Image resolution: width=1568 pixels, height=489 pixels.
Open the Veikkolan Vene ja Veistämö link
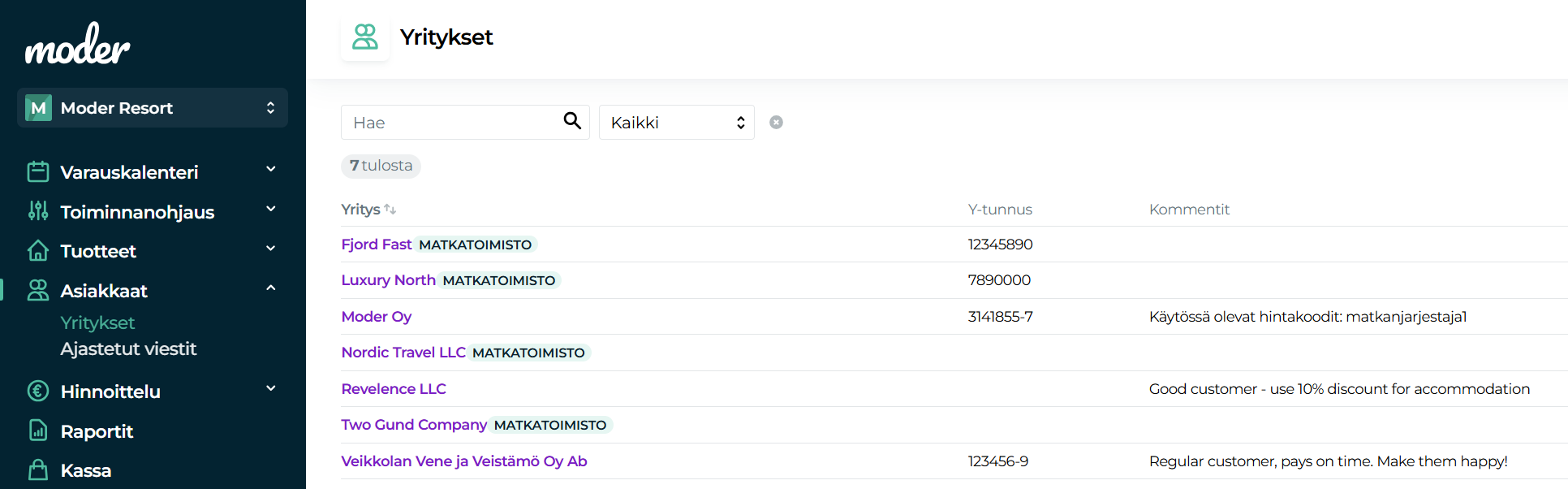pyautogui.click(x=463, y=461)
